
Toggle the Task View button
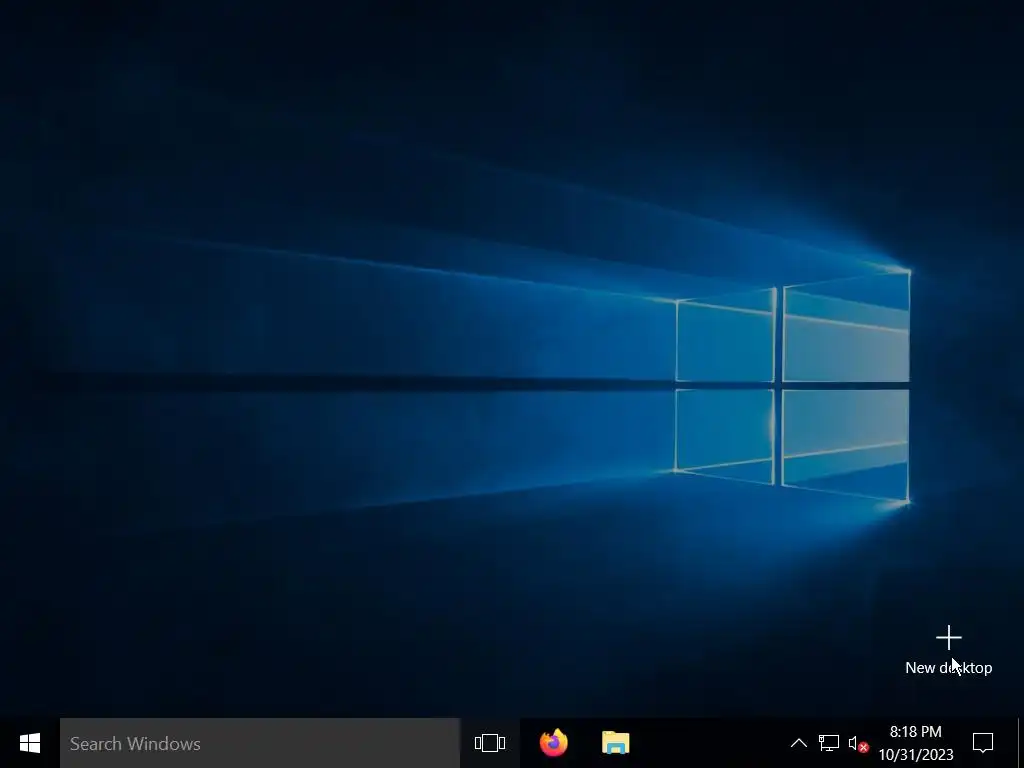pos(490,743)
